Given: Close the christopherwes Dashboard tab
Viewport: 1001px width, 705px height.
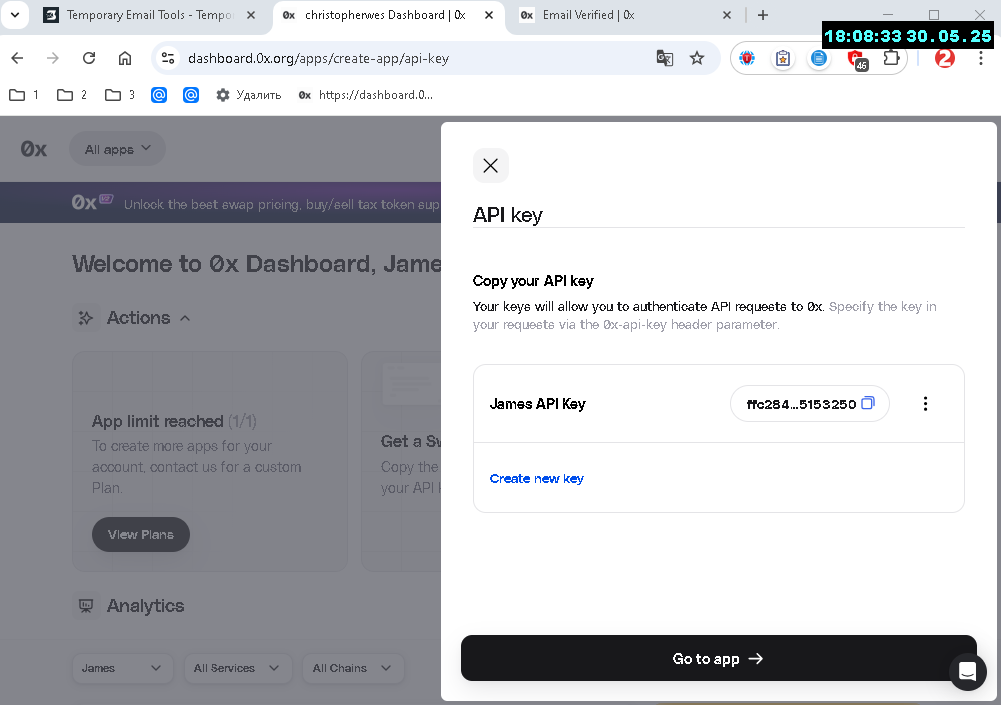Looking at the screenshot, I should pyautogui.click(x=489, y=15).
